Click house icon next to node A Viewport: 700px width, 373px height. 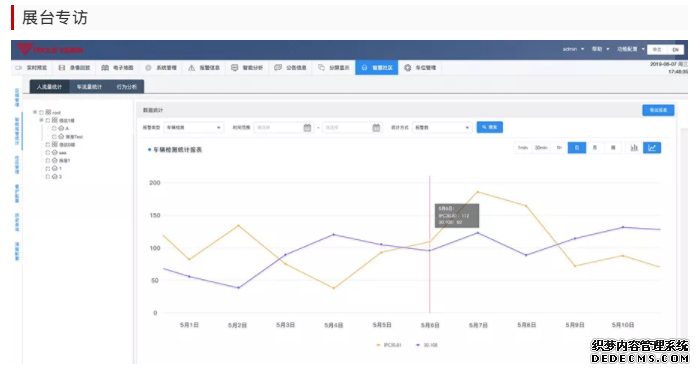[61, 128]
